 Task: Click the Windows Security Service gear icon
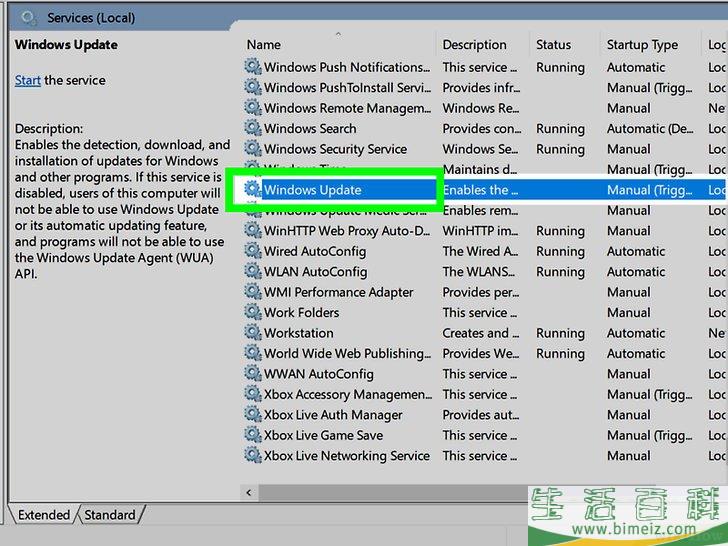pos(253,149)
